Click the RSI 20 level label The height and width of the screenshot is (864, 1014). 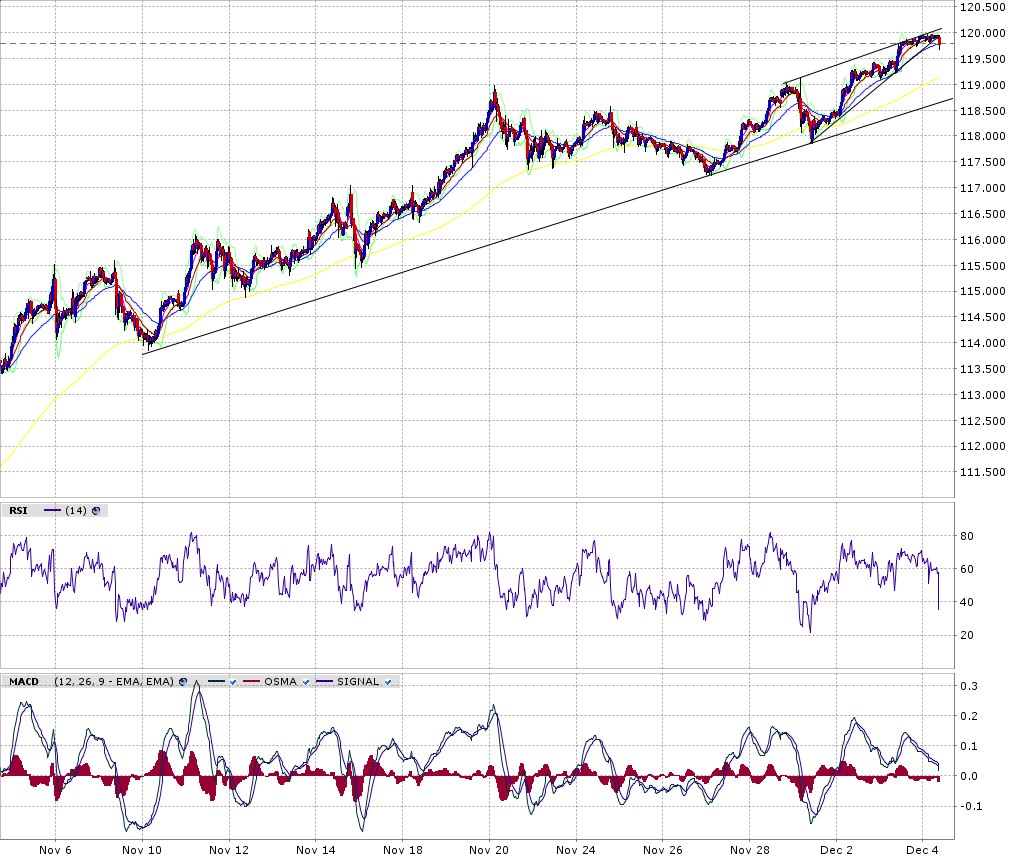(967, 636)
